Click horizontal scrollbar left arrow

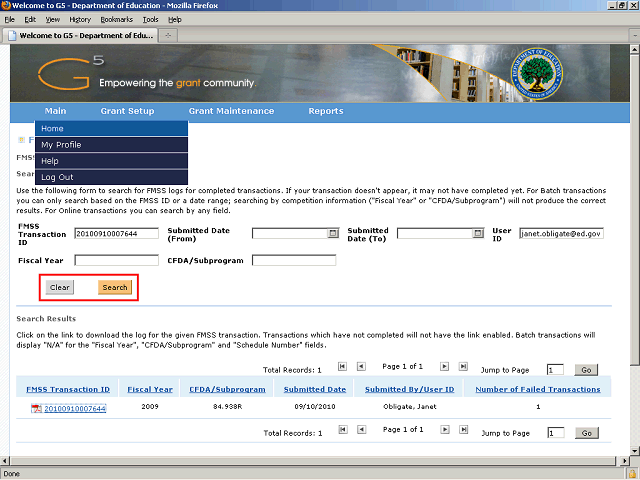point(5,461)
